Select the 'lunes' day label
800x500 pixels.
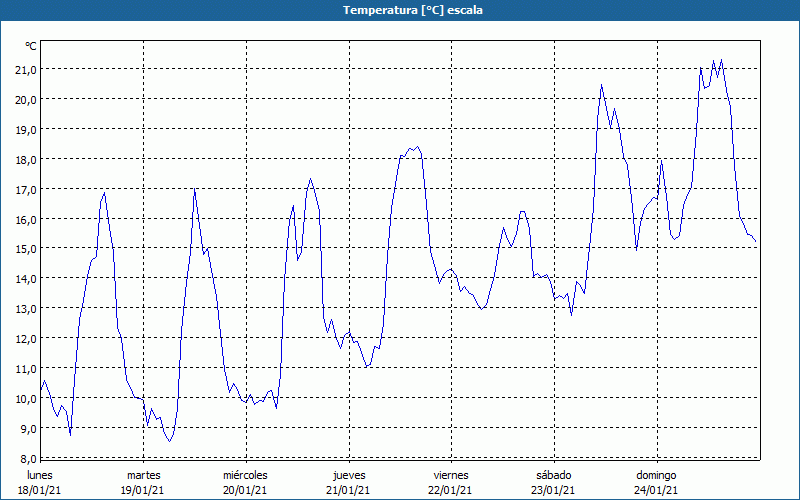40,475
